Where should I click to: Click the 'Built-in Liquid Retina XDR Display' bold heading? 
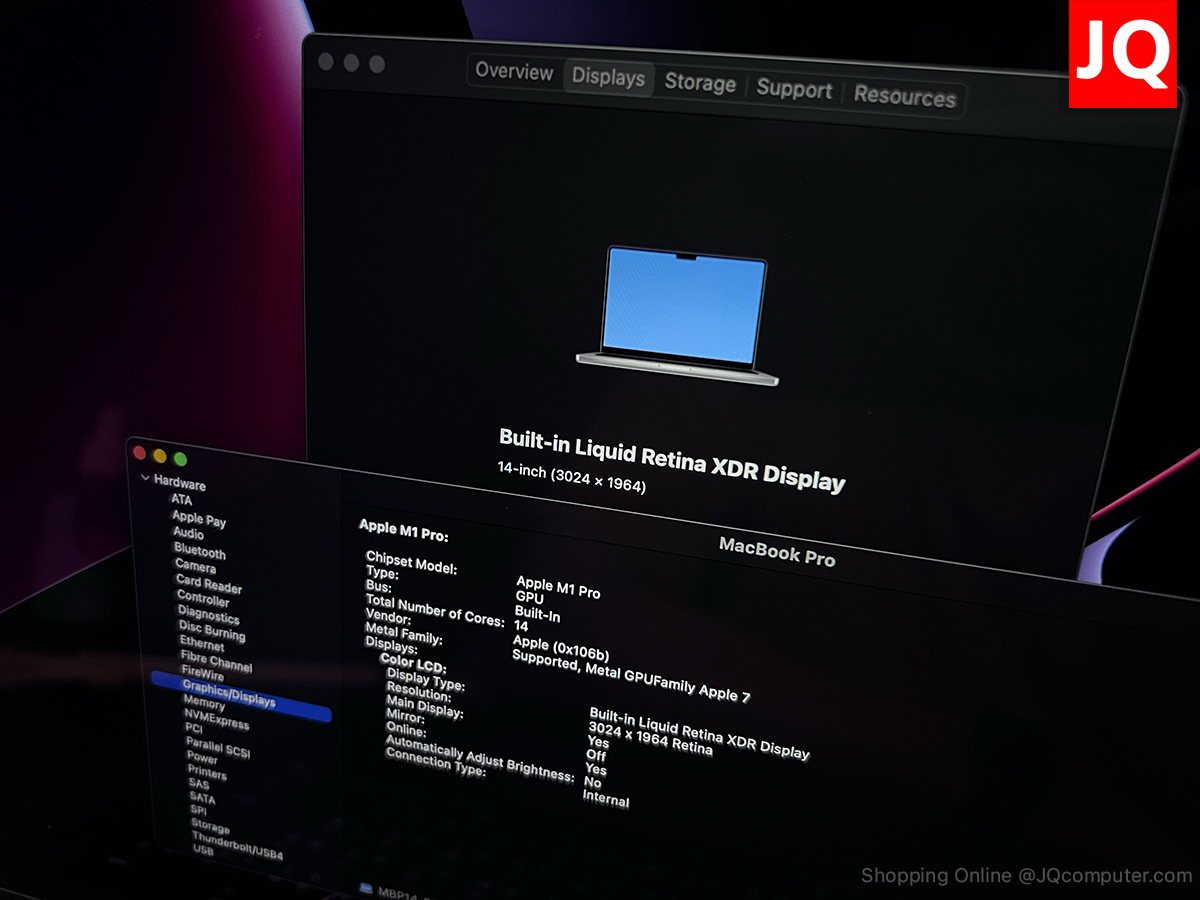[x=672, y=460]
